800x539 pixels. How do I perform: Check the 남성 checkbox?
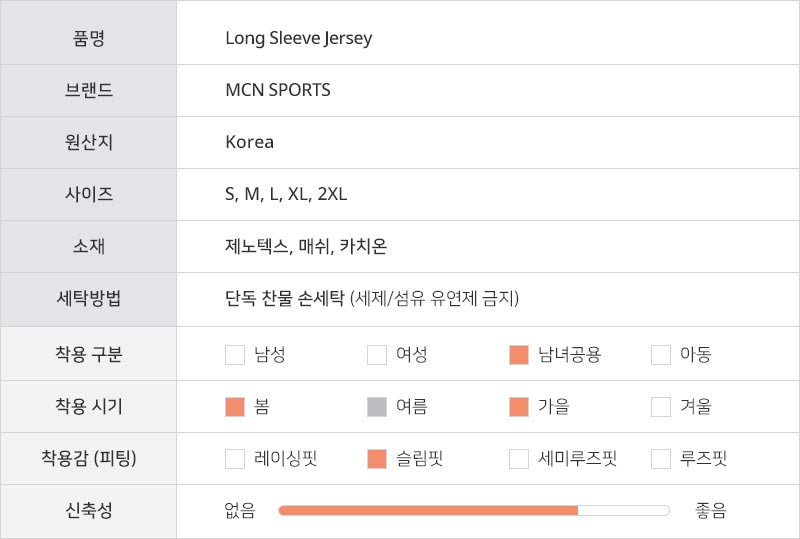coord(235,355)
